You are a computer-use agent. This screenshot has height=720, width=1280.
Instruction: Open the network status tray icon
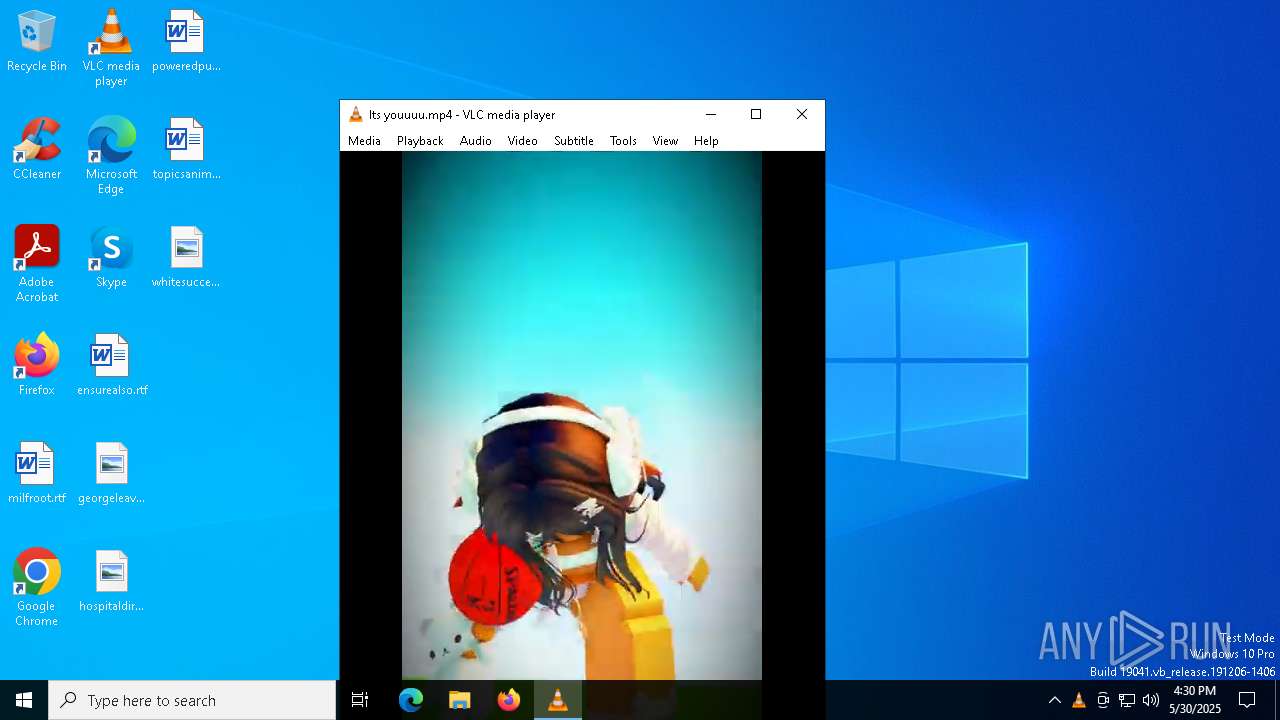1127,700
